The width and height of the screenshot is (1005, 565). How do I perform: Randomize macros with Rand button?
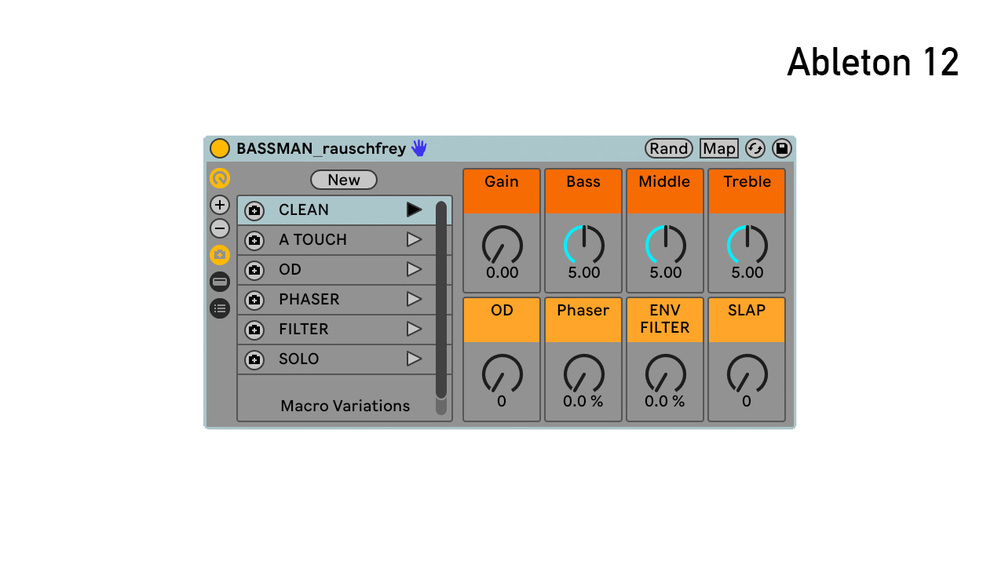(x=669, y=149)
